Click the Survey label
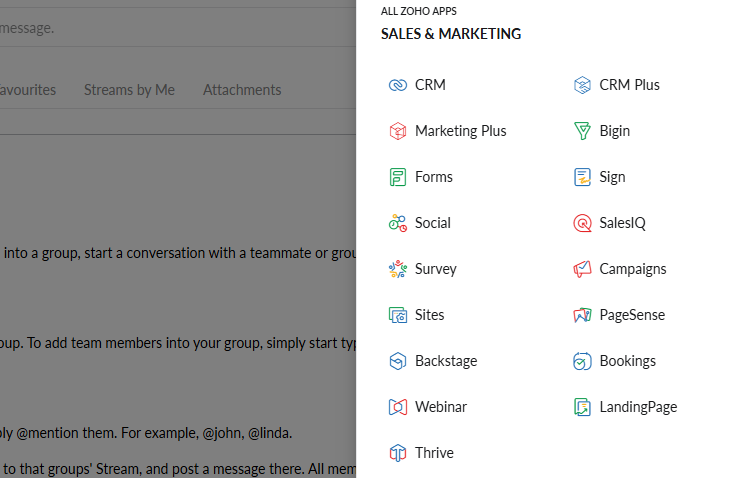The width and height of the screenshot is (740, 478). pos(436,269)
